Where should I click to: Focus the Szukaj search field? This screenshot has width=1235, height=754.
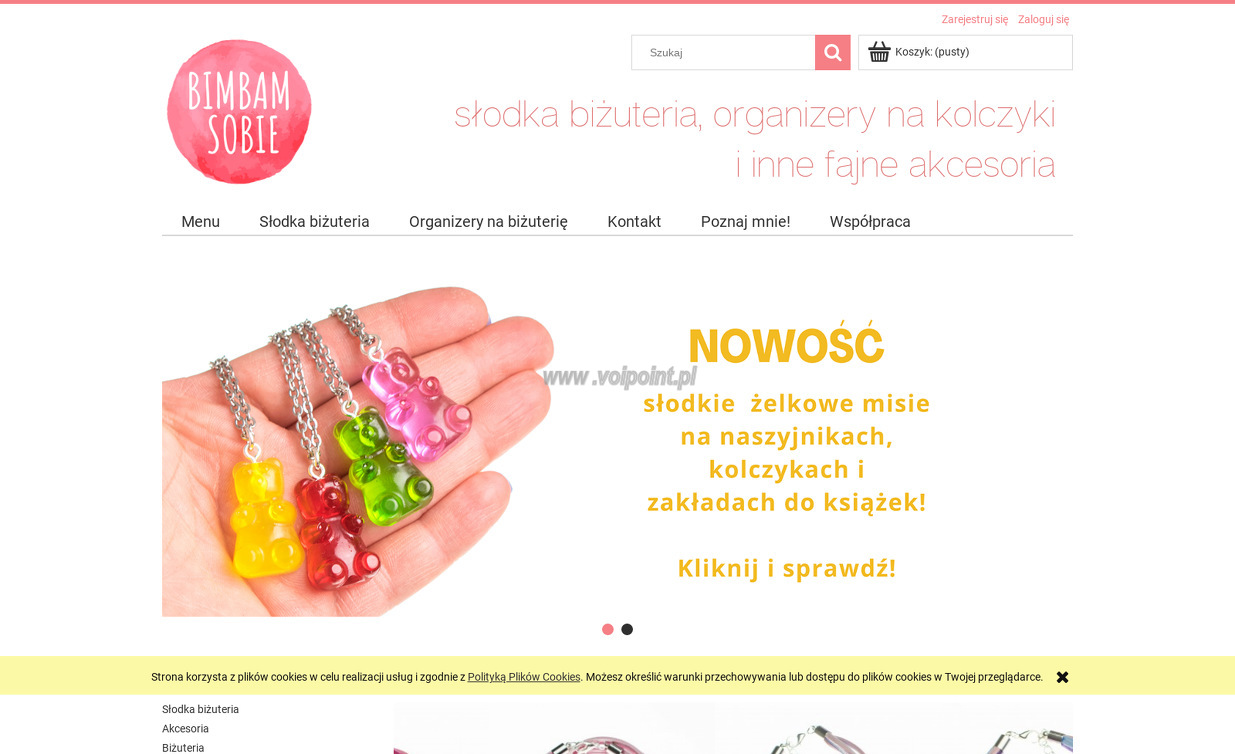coord(723,53)
